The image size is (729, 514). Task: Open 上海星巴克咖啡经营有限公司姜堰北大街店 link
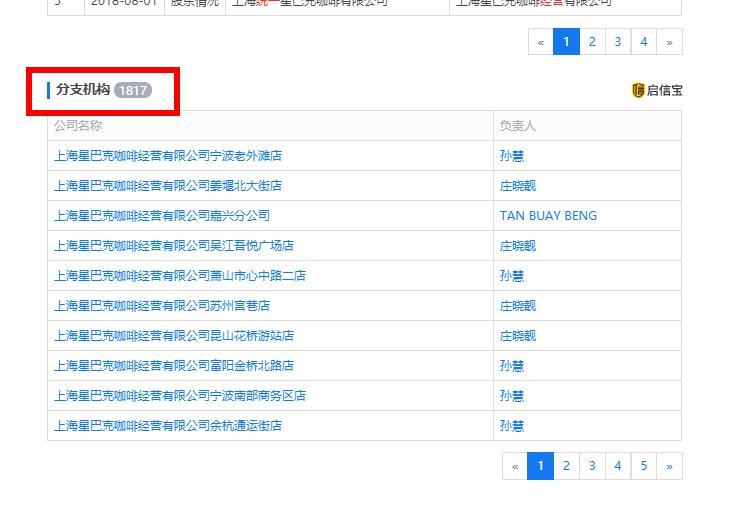point(168,186)
